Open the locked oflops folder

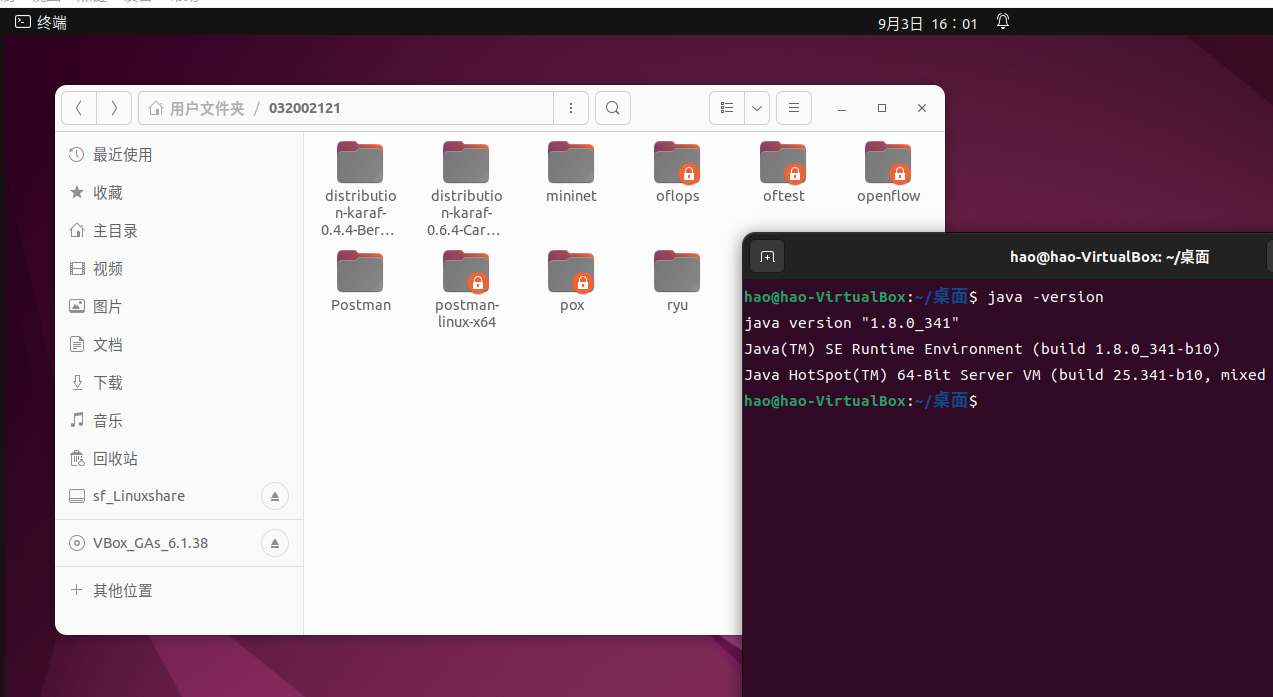tap(677, 173)
